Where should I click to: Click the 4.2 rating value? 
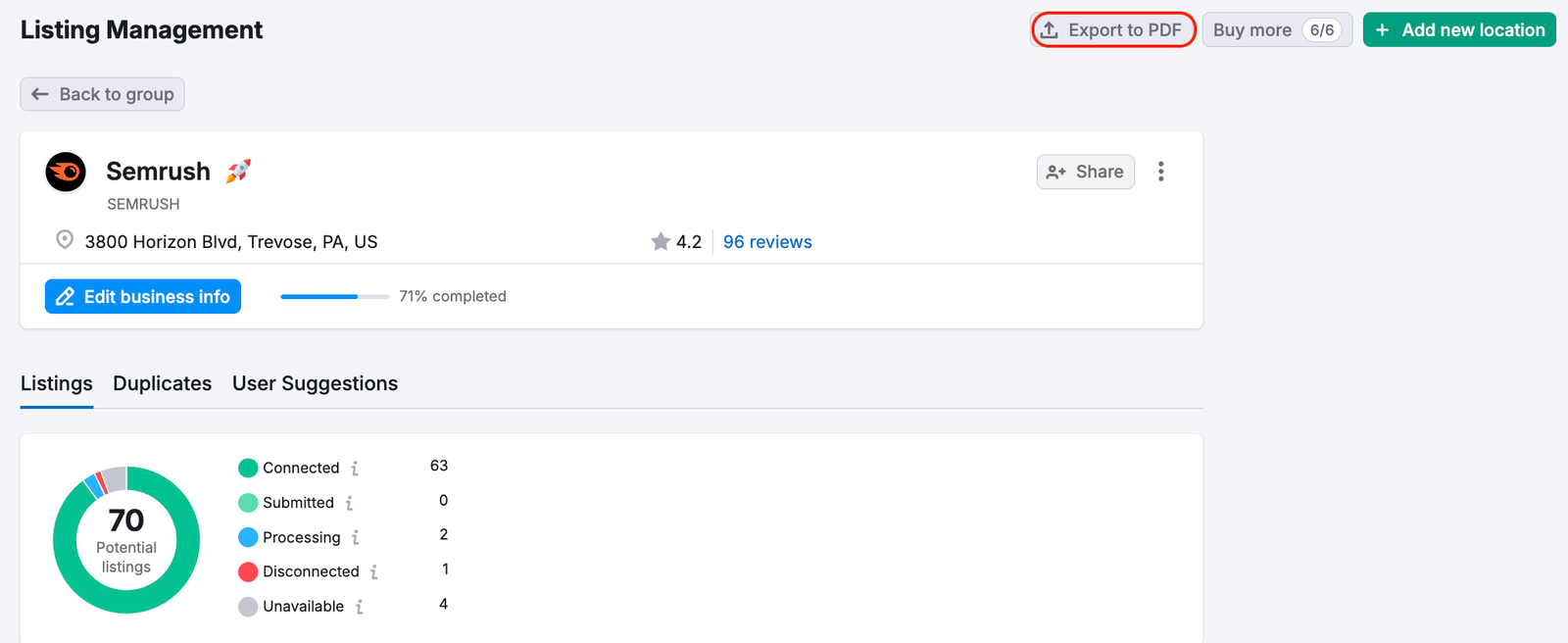tap(689, 242)
